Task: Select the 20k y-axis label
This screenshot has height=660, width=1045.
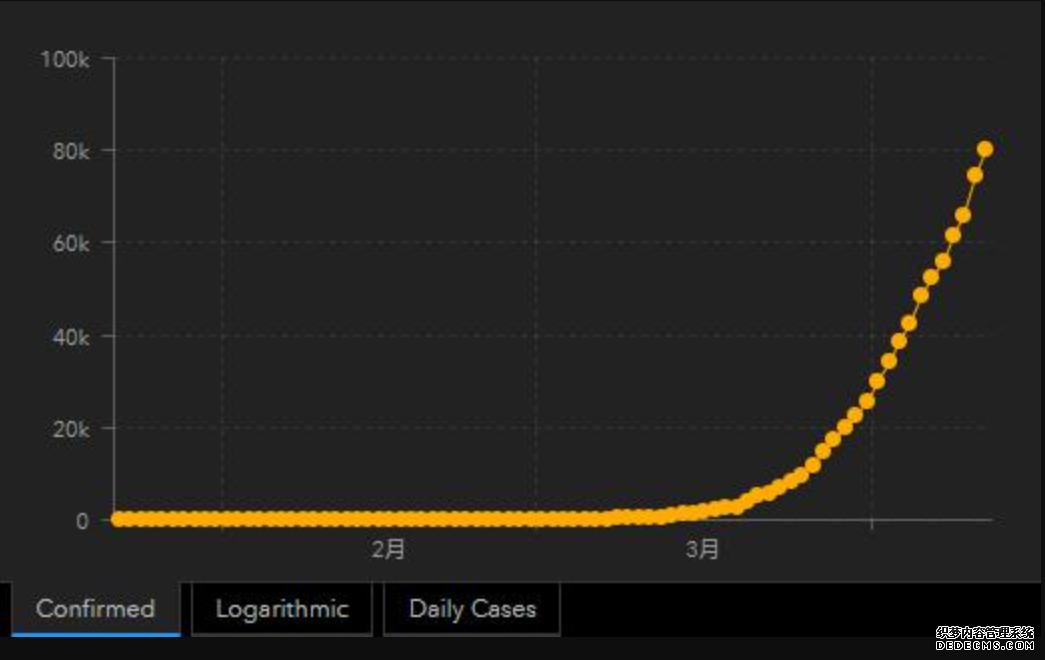Action: point(71,429)
